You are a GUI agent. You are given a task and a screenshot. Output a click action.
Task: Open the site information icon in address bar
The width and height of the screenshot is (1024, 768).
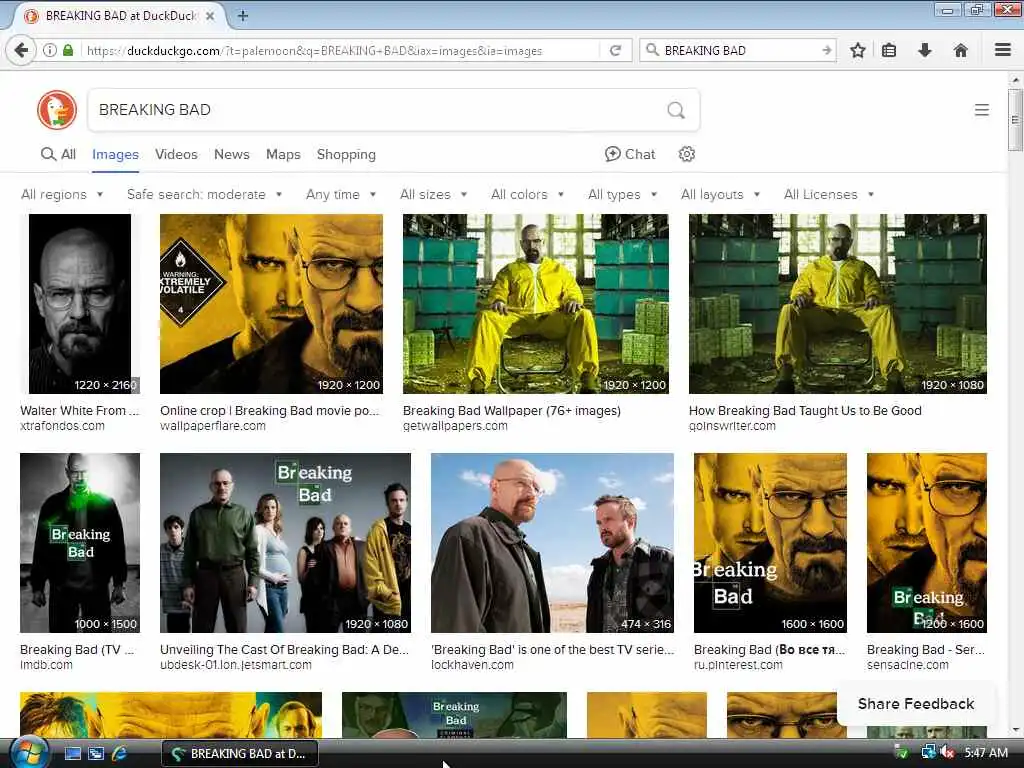click(50, 50)
